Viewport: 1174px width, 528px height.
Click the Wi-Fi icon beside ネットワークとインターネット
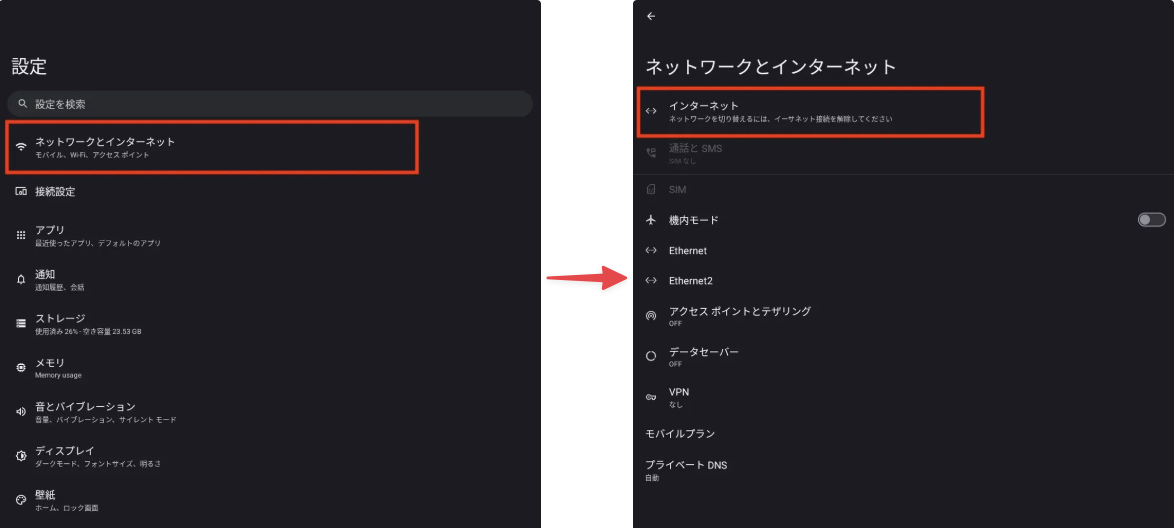[x=21, y=147]
